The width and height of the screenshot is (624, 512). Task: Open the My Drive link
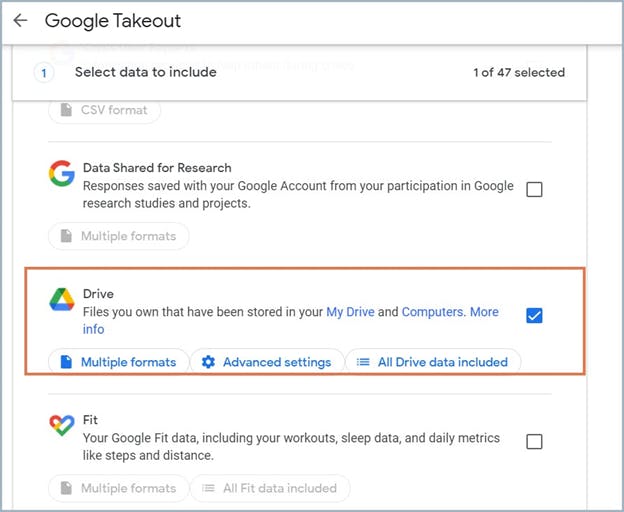pos(350,312)
